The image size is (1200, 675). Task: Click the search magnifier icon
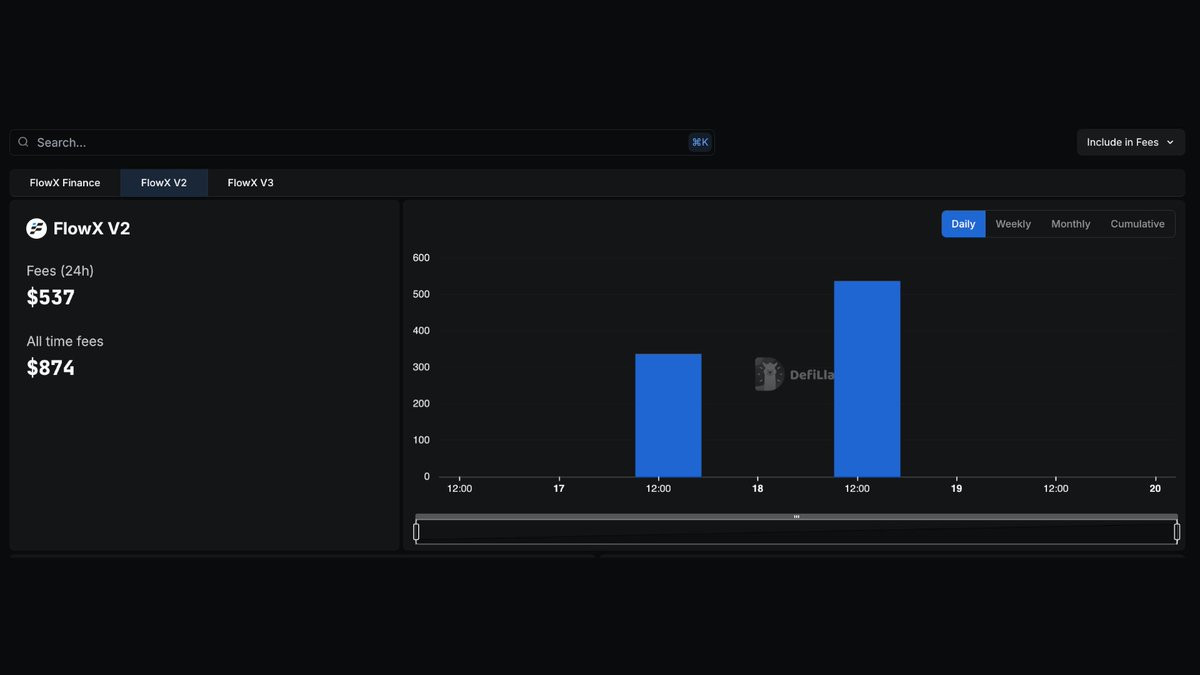23,142
